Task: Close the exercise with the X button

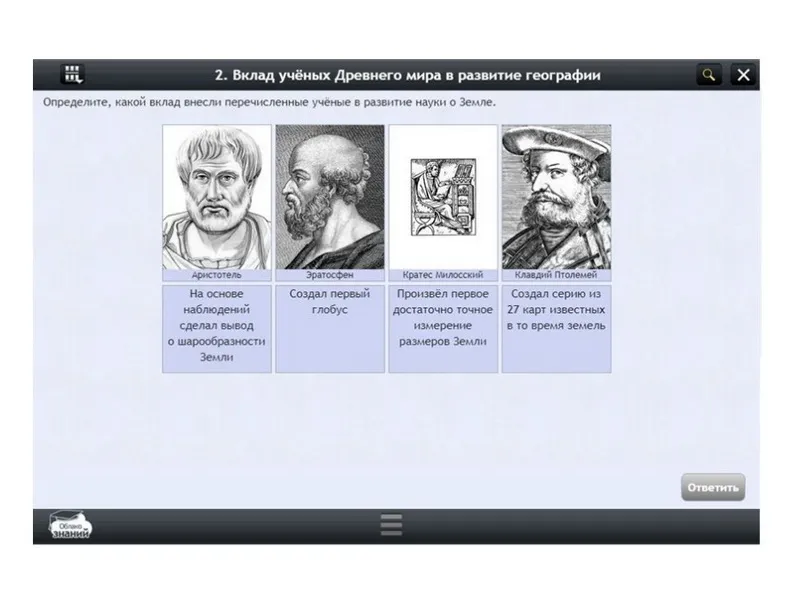Action: (x=742, y=75)
